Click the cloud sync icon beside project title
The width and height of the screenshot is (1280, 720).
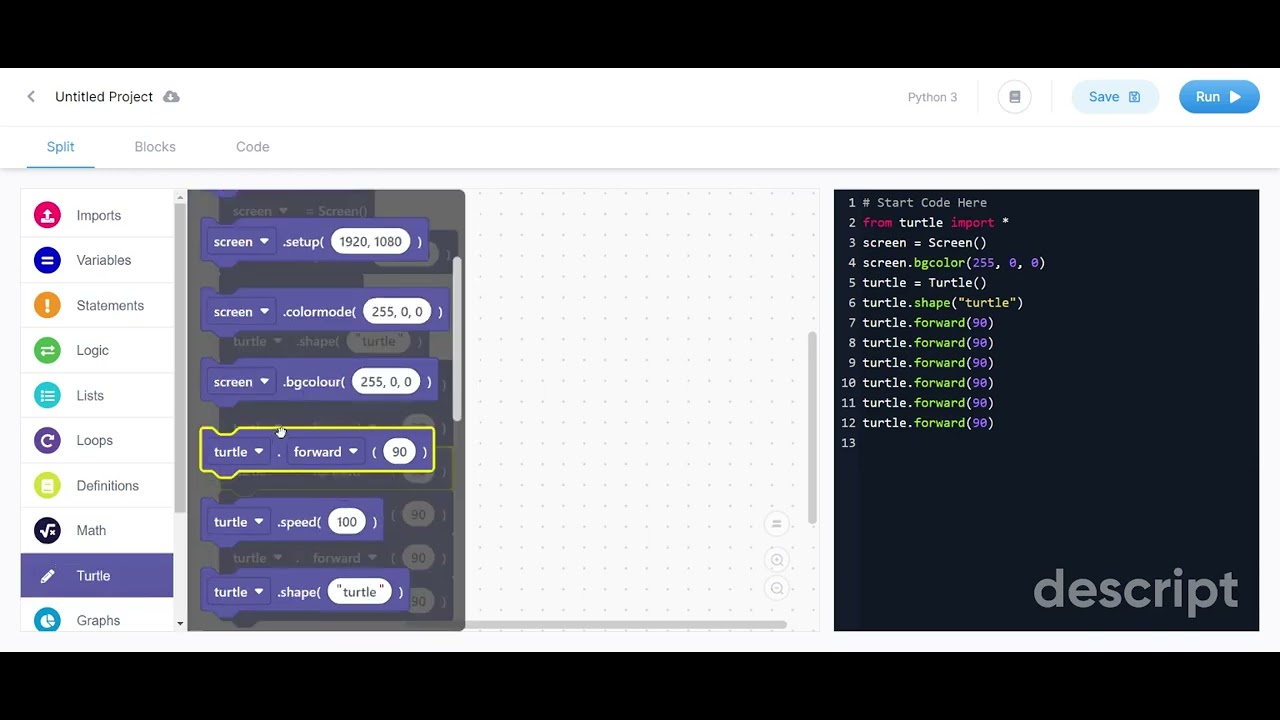click(171, 97)
